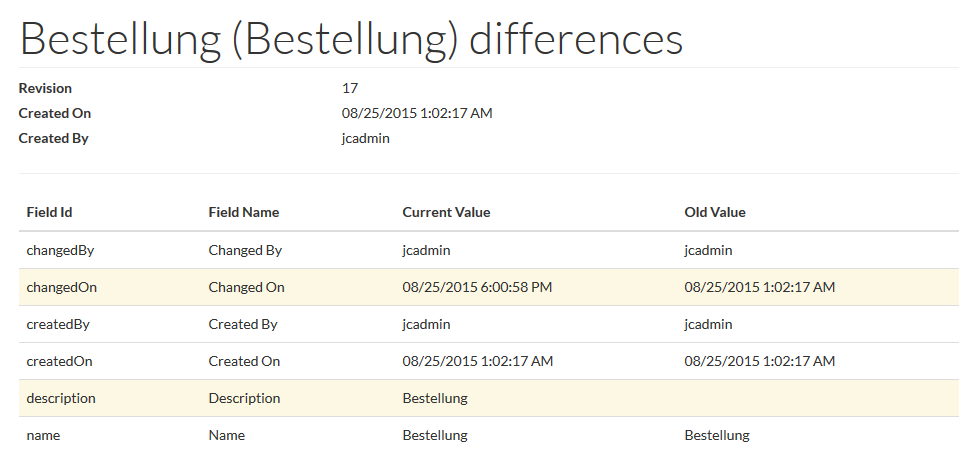Click the createdOn field id cell
The width and height of the screenshot is (968, 467).
(59, 361)
